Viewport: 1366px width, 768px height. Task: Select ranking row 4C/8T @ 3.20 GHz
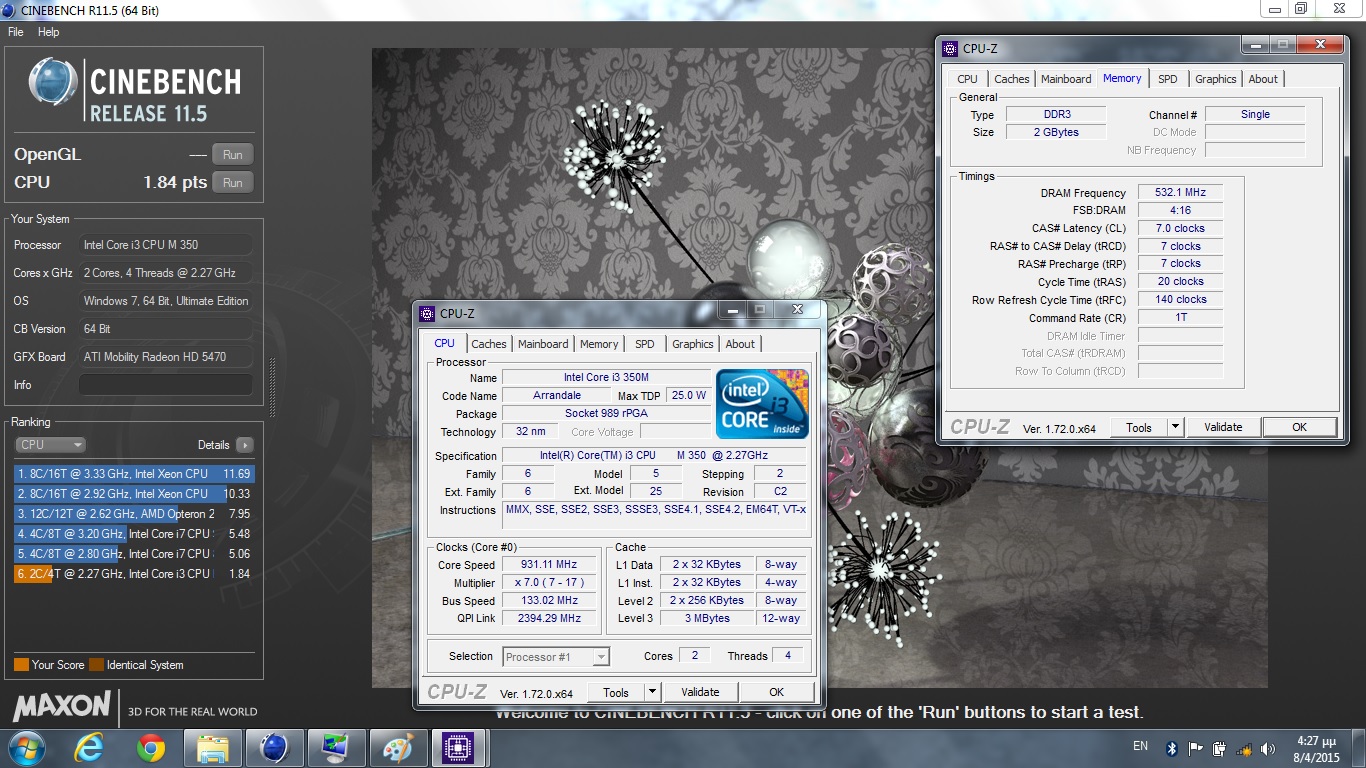134,534
